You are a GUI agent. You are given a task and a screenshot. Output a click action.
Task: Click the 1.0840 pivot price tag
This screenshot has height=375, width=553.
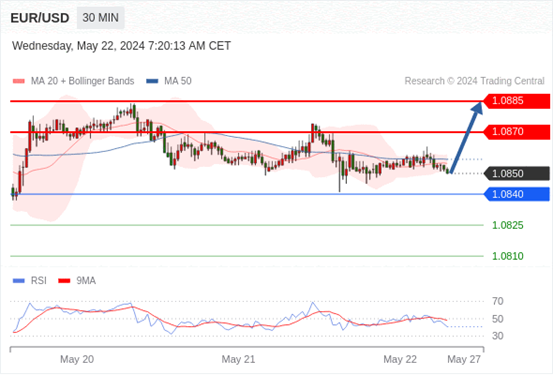coord(516,194)
